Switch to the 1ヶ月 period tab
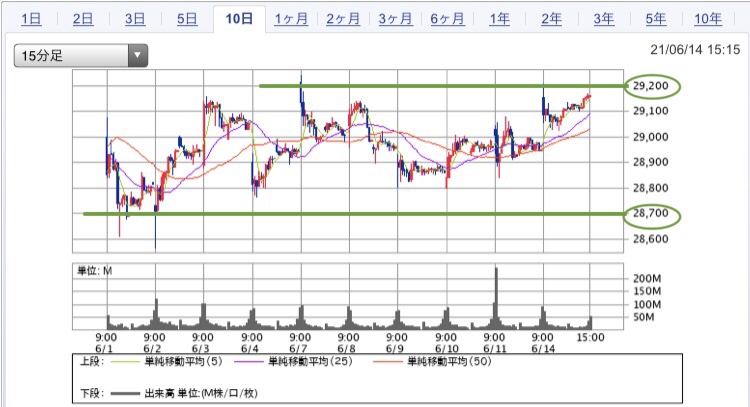 tap(291, 19)
